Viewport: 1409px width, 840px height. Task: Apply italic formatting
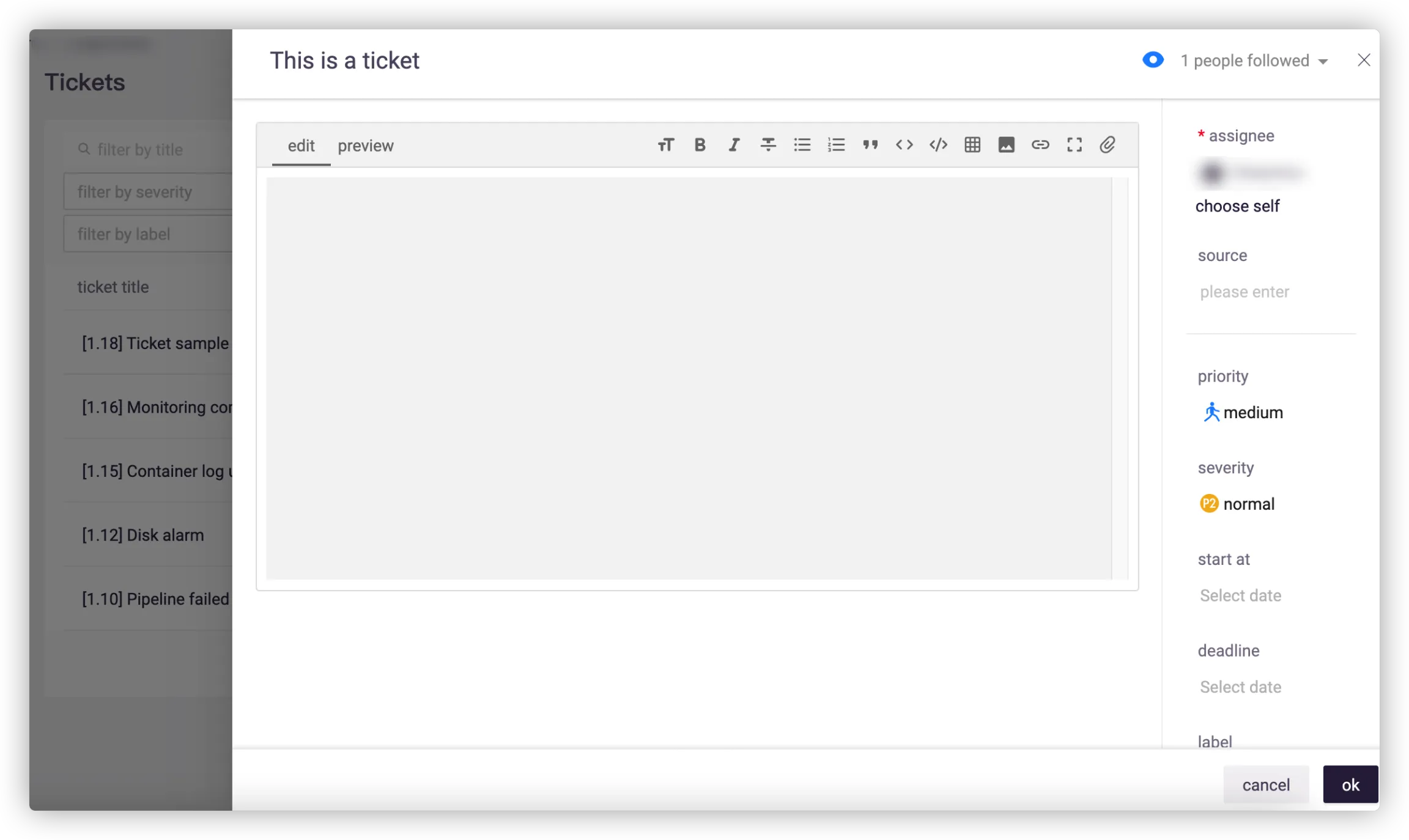pos(734,145)
